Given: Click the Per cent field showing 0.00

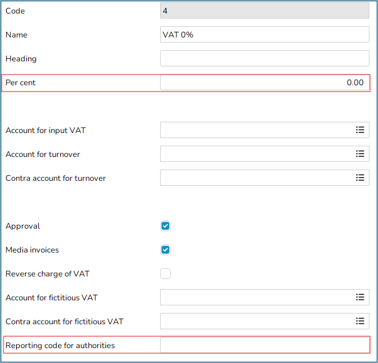Looking at the screenshot, I should pyautogui.click(x=265, y=82).
